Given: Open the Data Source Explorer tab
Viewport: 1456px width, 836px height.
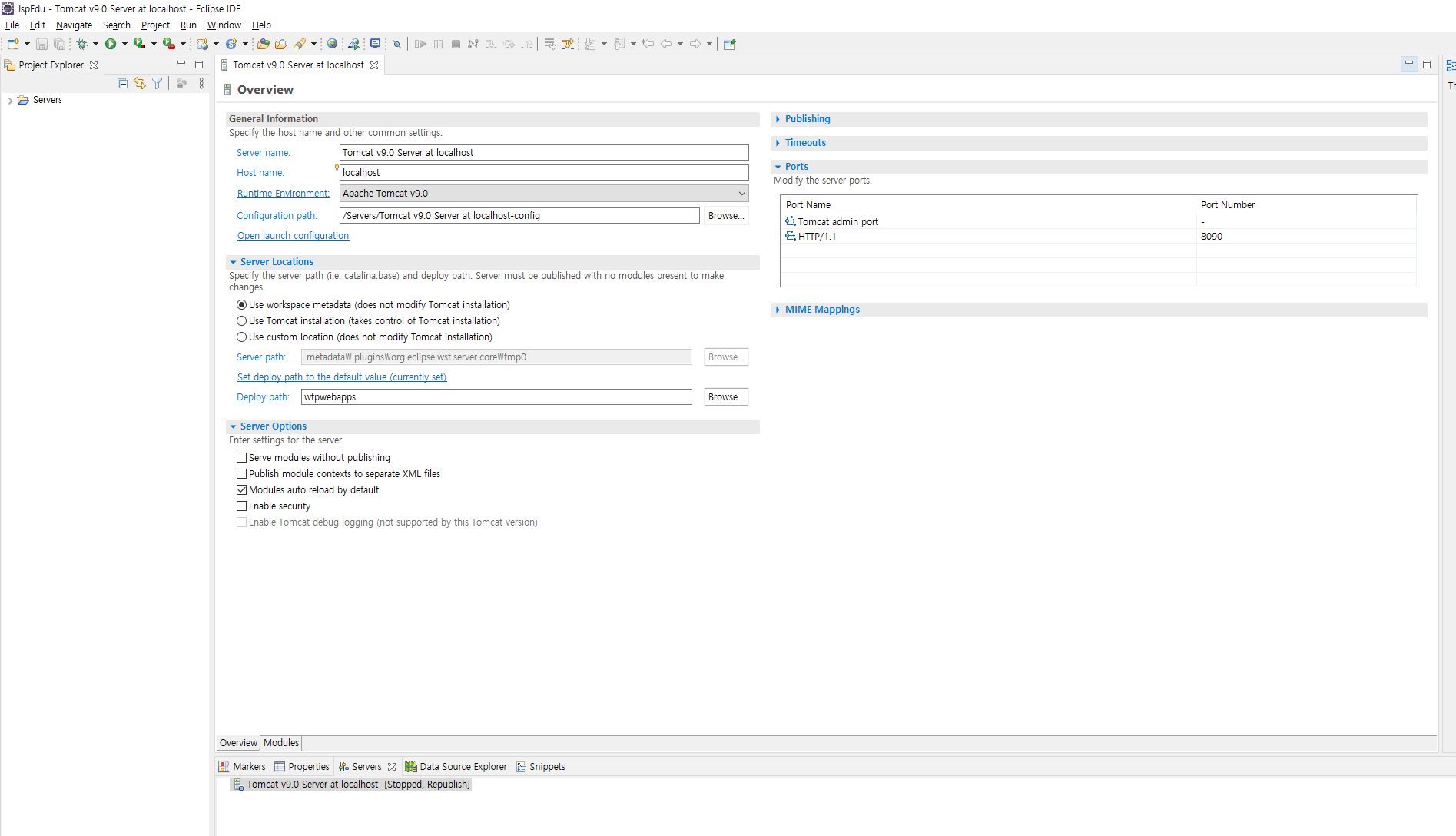Looking at the screenshot, I should tap(456, 767).
